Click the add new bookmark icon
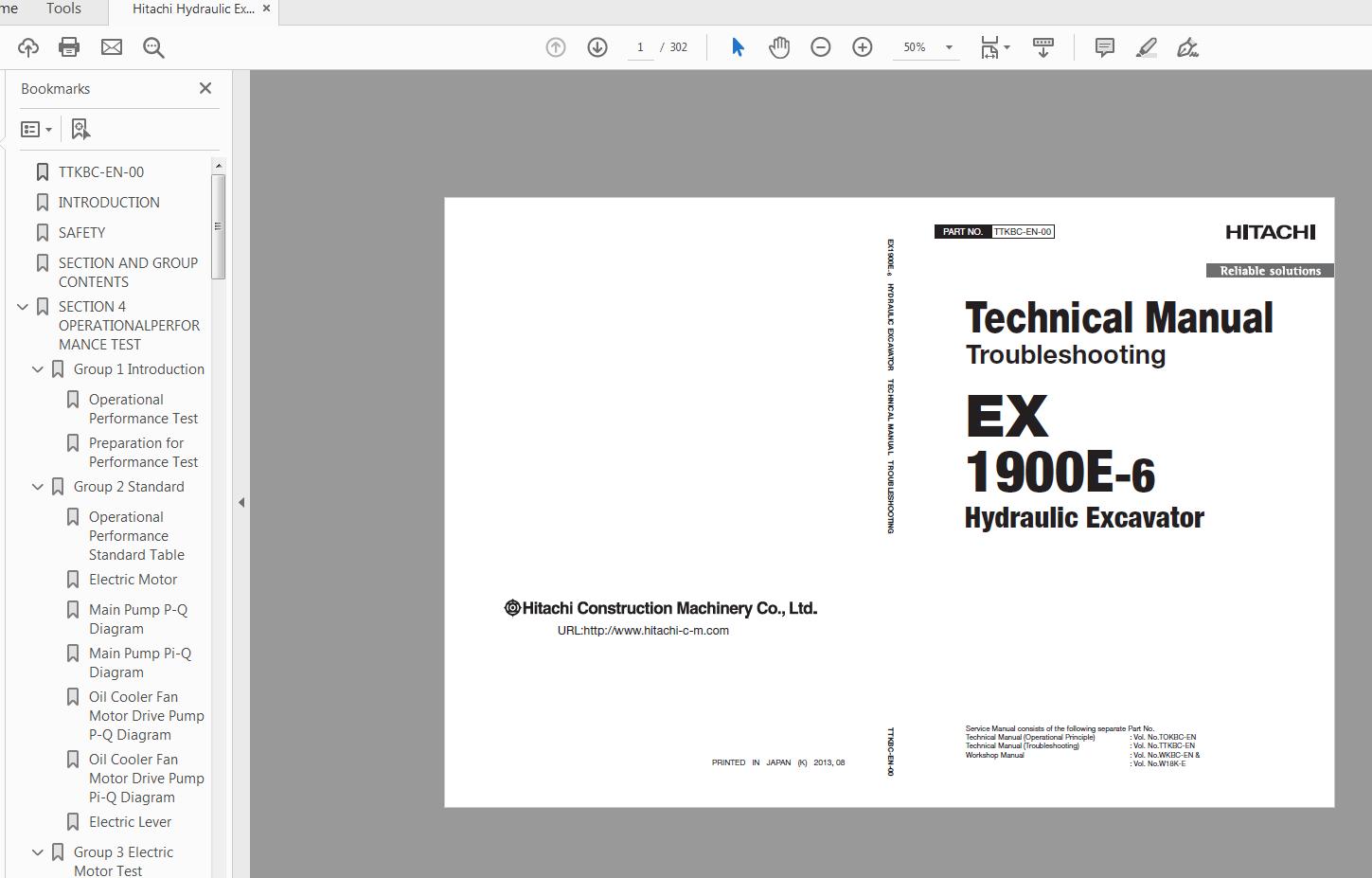Screen dimensions: 1372x878 [x=80, y=129]
